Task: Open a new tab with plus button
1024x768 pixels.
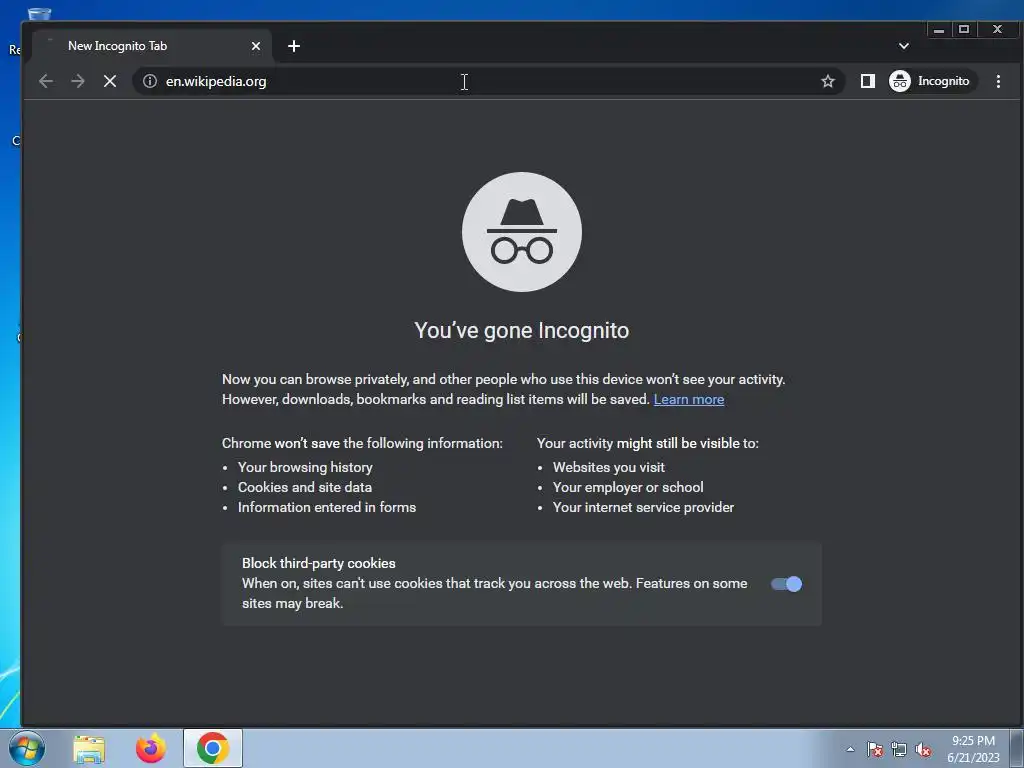Action: [x=294, y=46]
